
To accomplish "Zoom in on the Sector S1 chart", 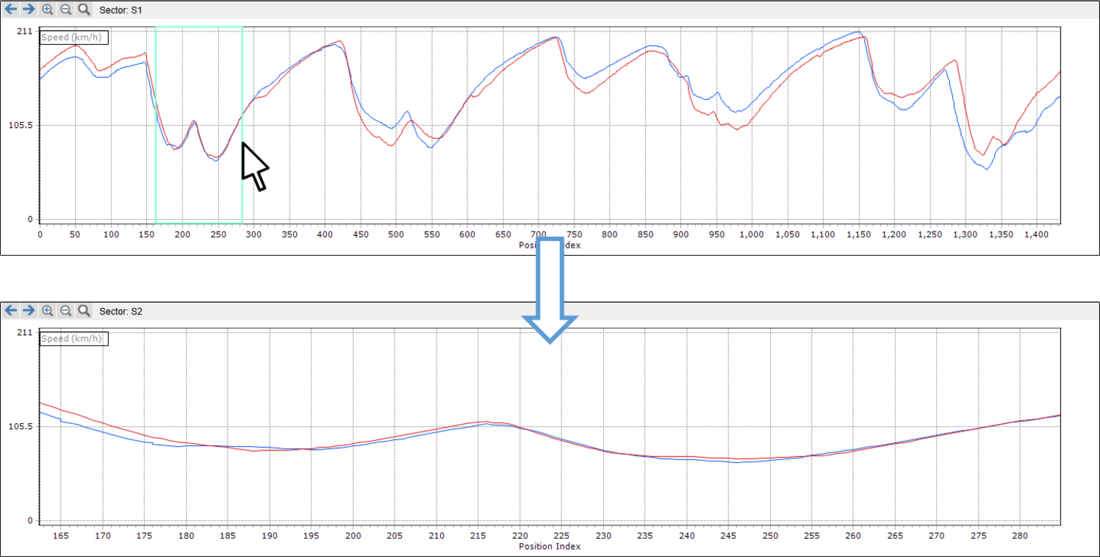I will pyautogui.click(x=47, y=10).
